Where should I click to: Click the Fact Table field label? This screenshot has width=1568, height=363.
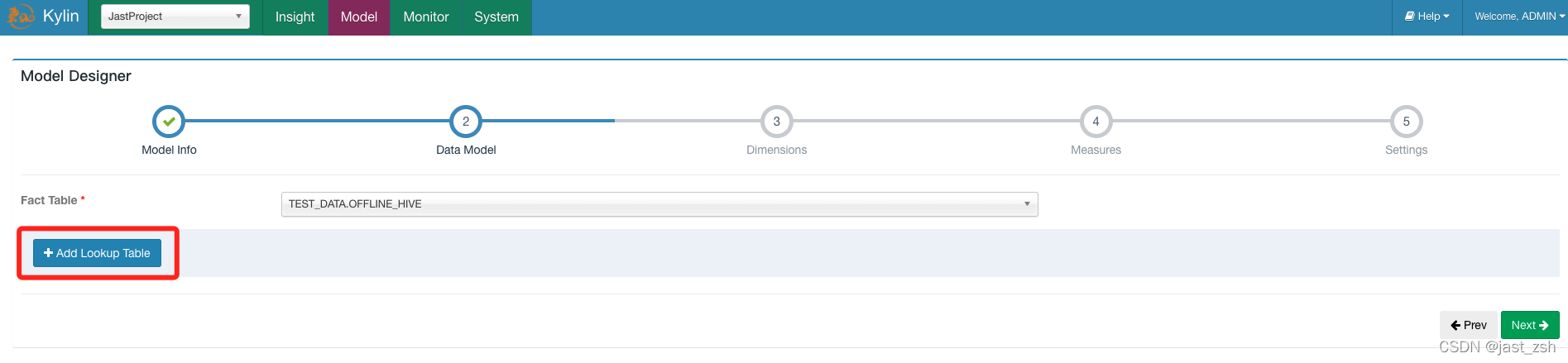[x=49, y=200]
